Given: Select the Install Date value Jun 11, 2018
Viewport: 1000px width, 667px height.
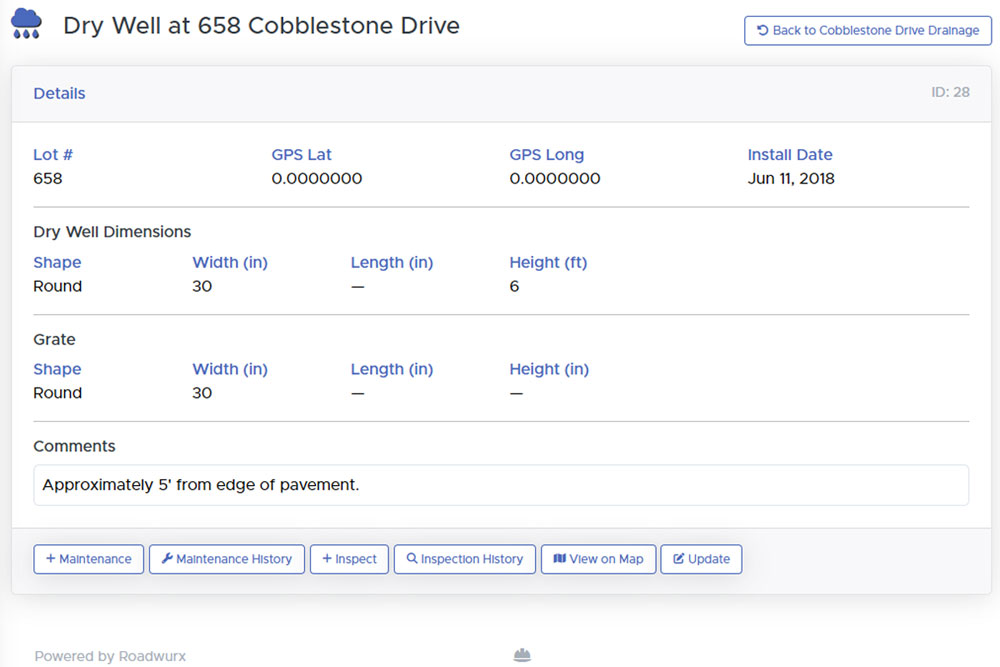Looking at the screenshot, I should [790, 179].
